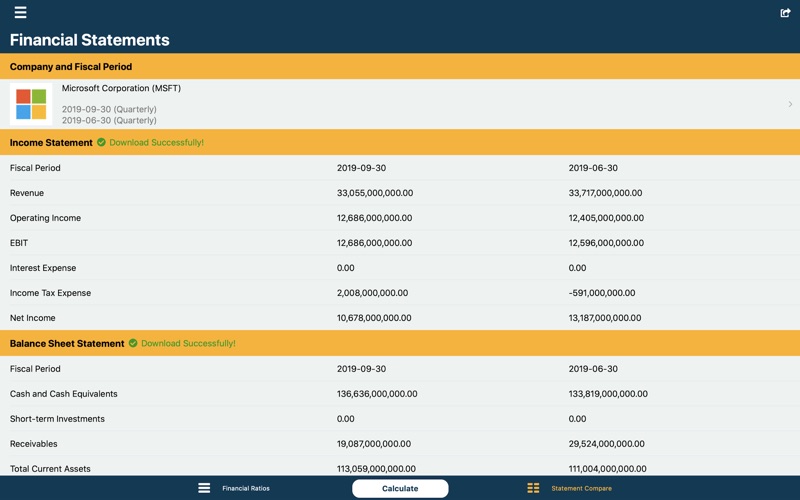Select the Receivables row label
This screenshot has width=800, height=500.
(x=34, y=444)
